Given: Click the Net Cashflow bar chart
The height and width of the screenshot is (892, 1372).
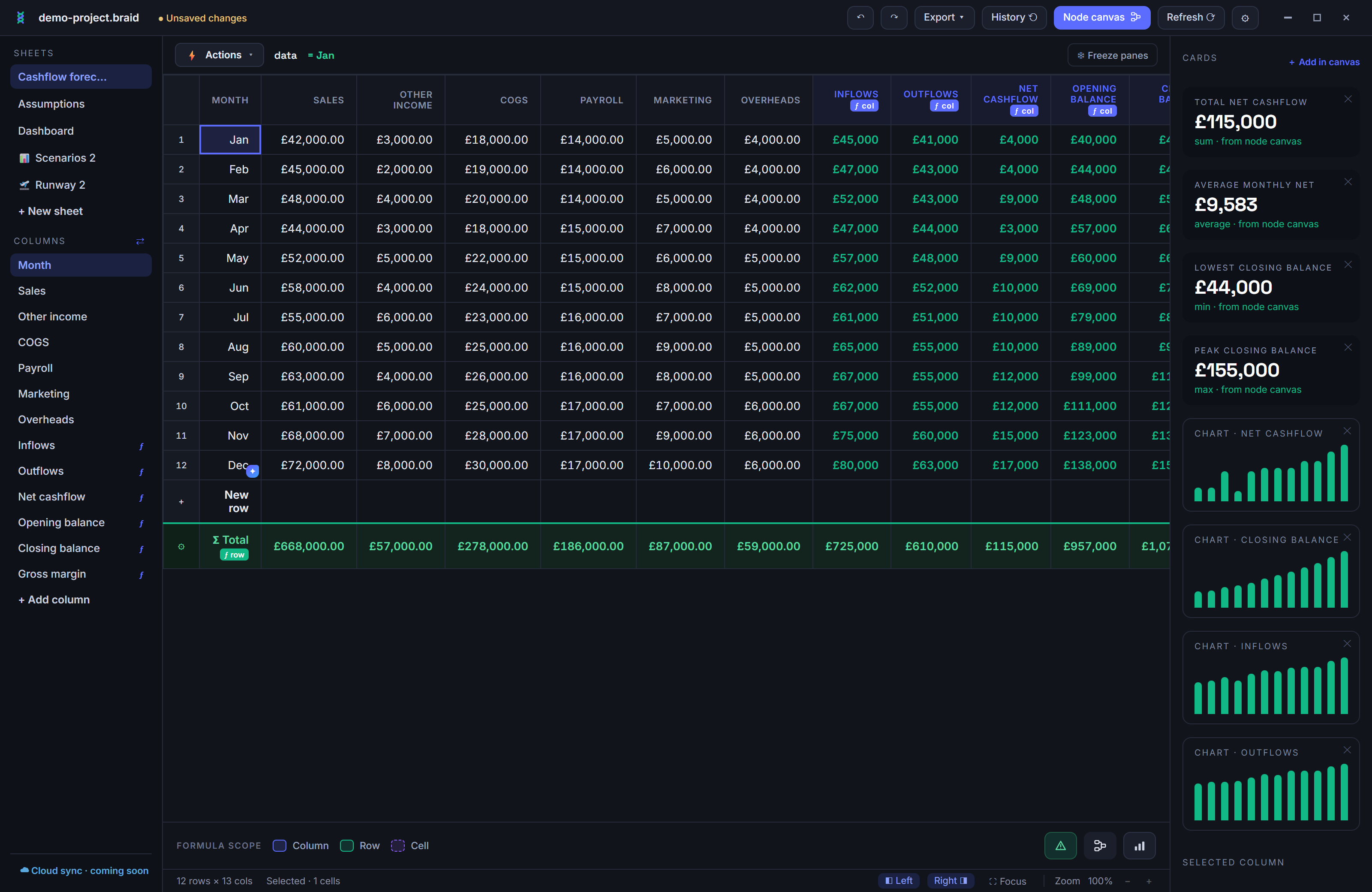Looking at the screenshot, I should [x=1270, y=473].
